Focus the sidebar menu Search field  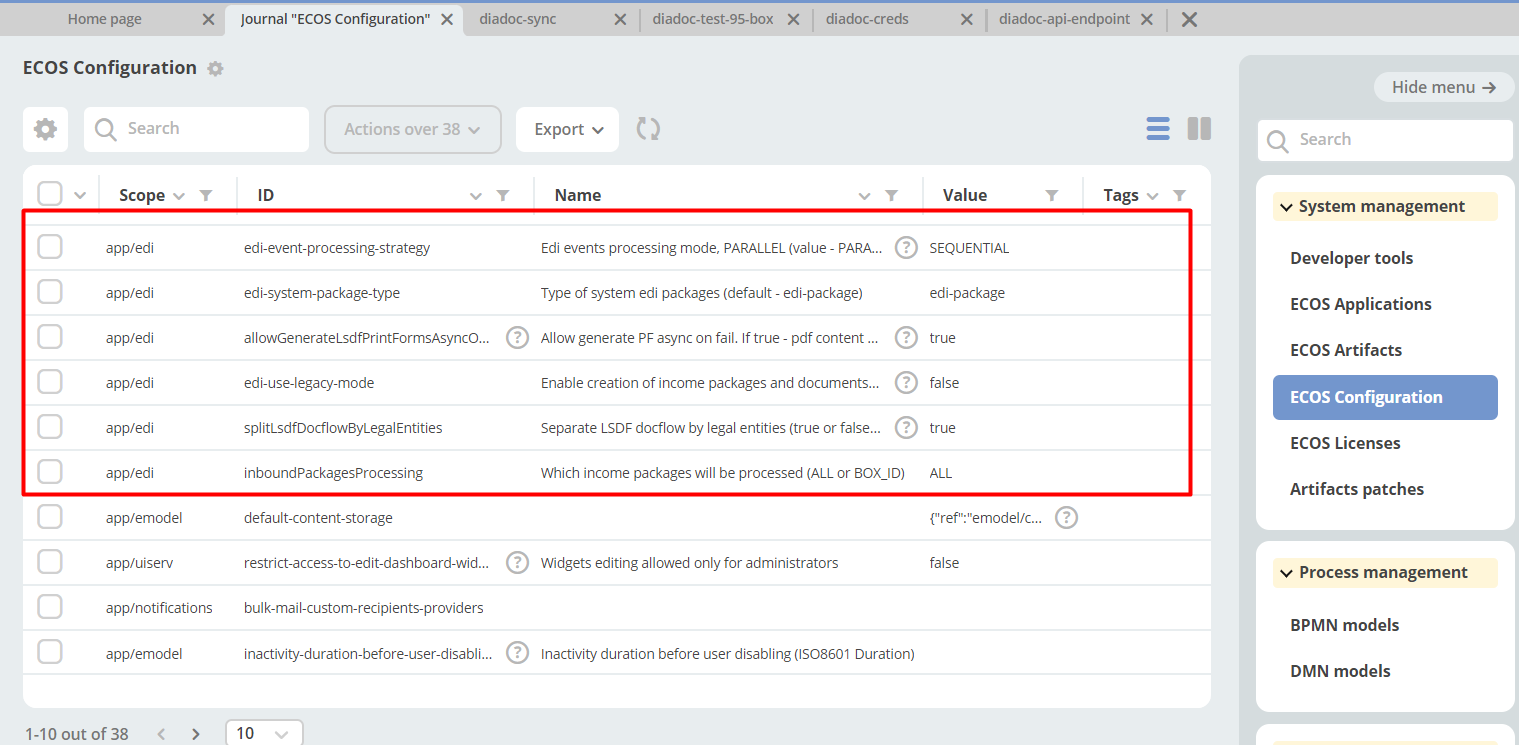[x=1385, y=140]
